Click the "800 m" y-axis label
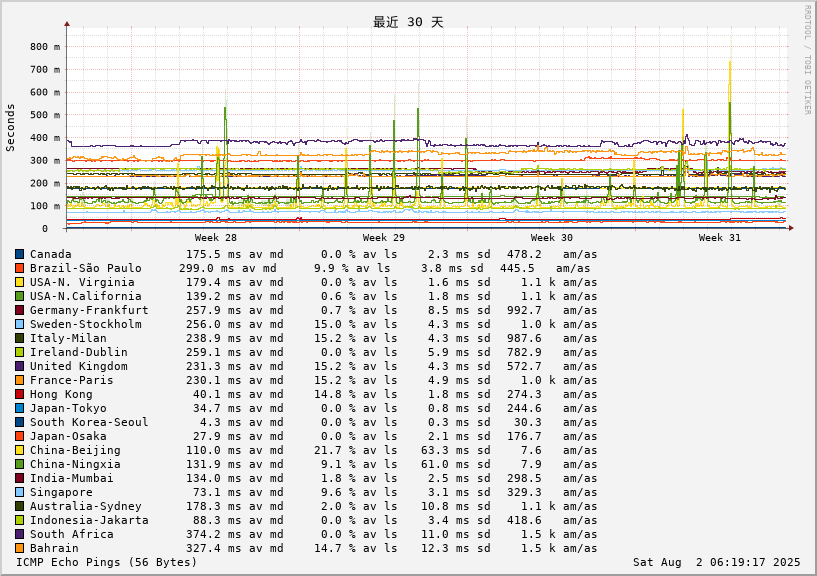This screenshot has height=576, width=817. pos(45,47)
